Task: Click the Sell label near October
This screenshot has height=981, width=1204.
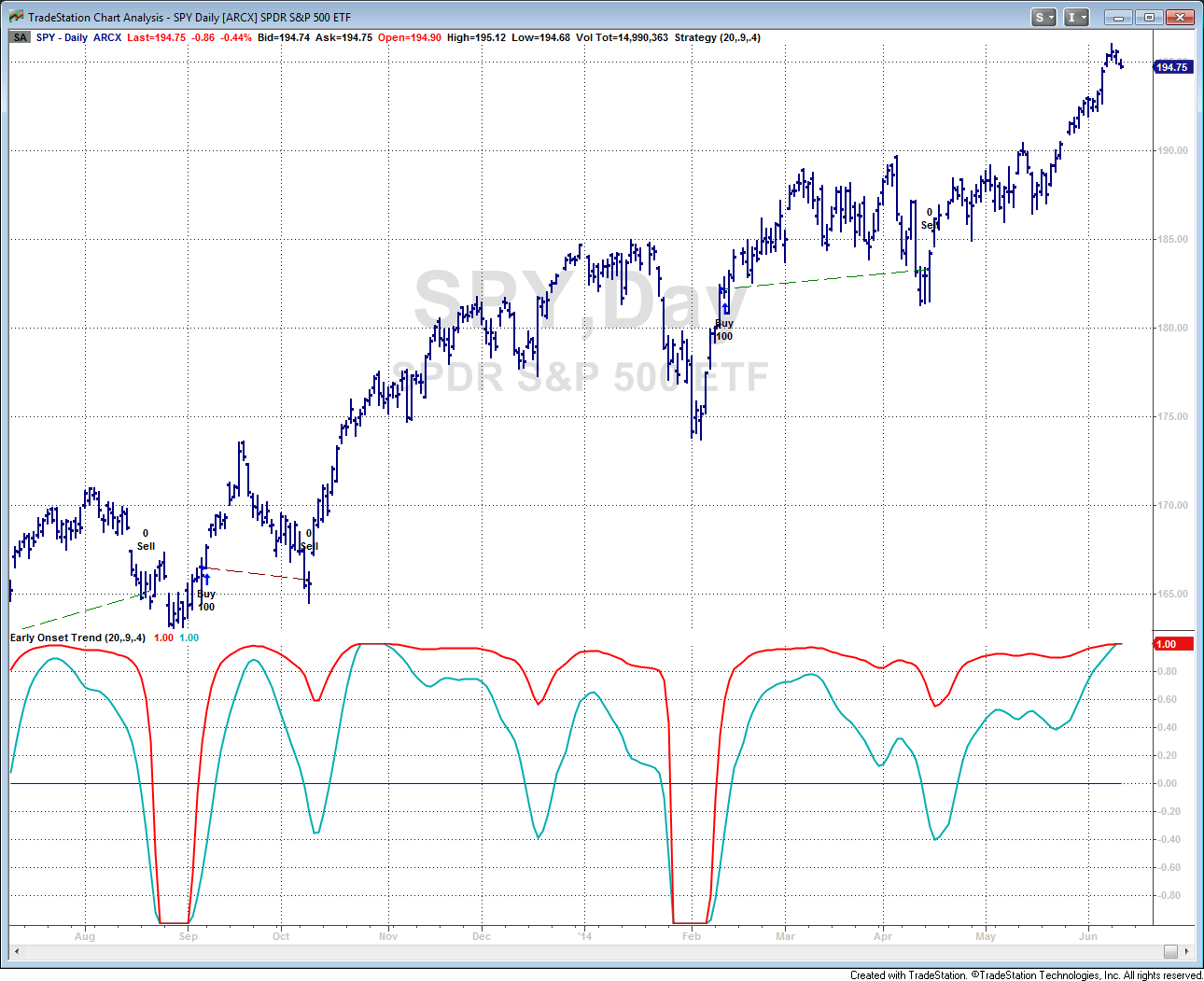Action: (x=310, y=546)
